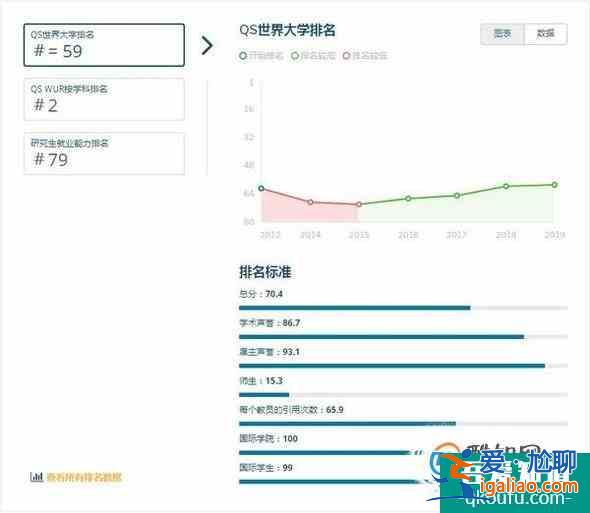Click the 学术声誉 86.7 progress bar

(403, 337)
